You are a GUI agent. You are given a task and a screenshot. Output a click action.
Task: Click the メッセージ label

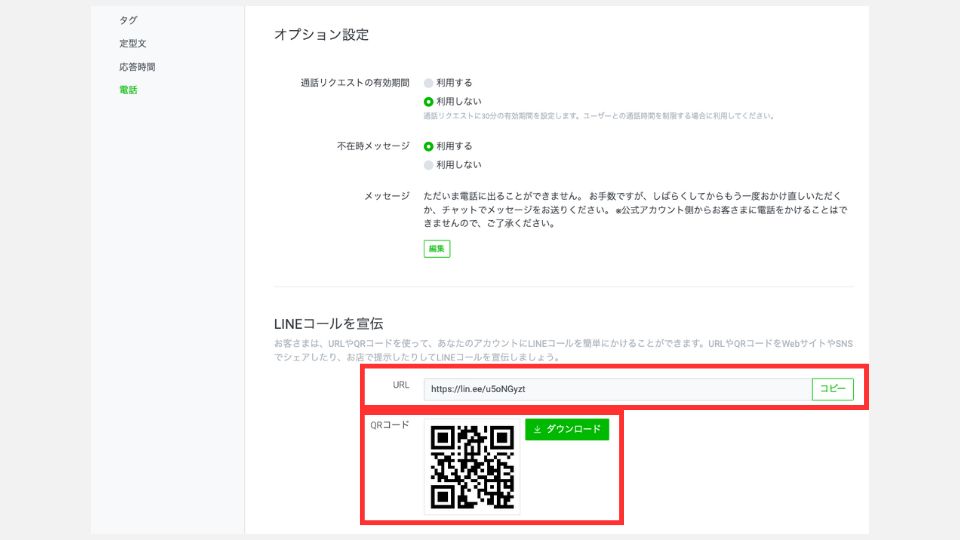pos(386,196)
